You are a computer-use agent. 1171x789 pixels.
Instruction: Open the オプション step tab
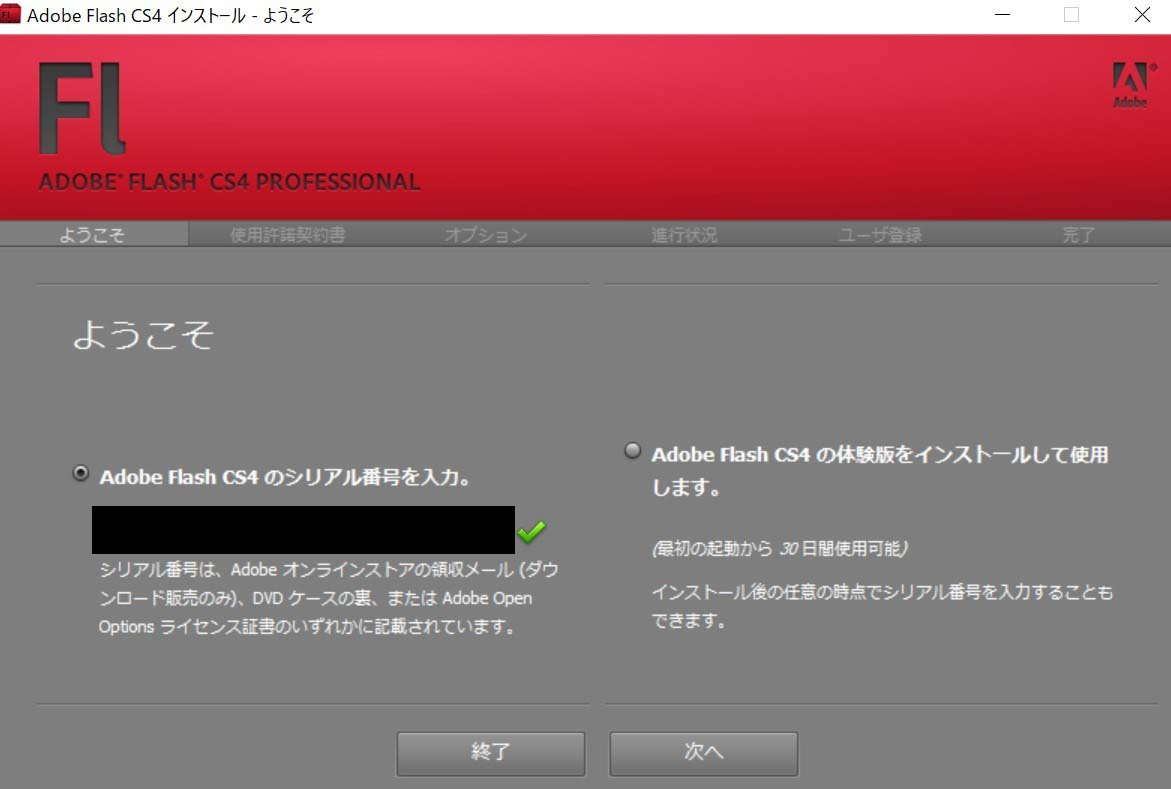point(486,235)
